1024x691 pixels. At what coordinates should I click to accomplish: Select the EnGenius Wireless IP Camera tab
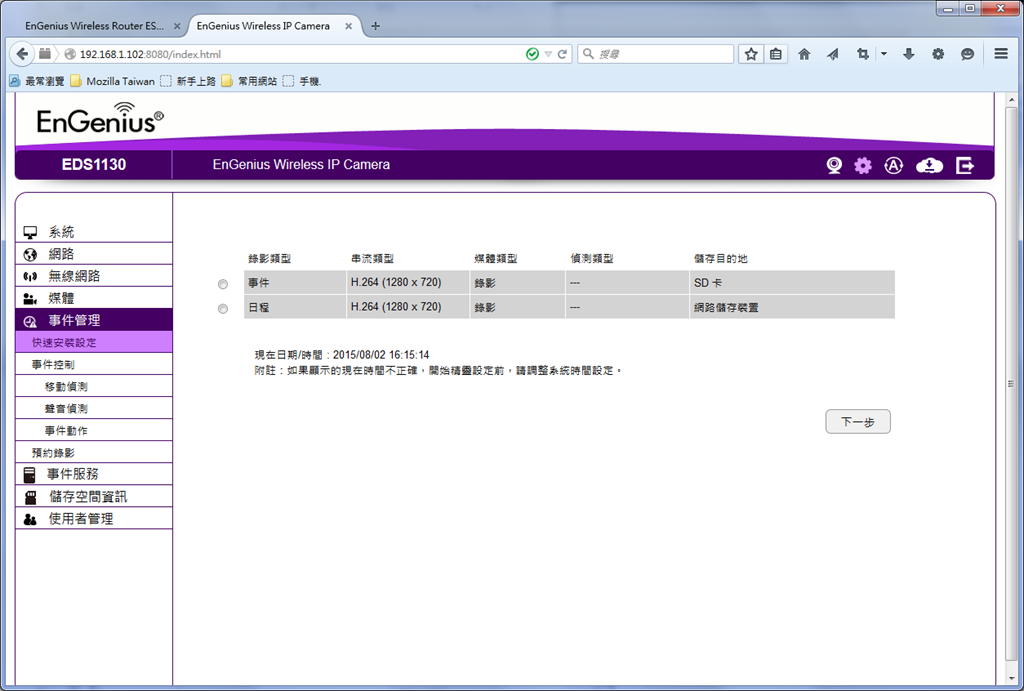click(x=263, y=26)
